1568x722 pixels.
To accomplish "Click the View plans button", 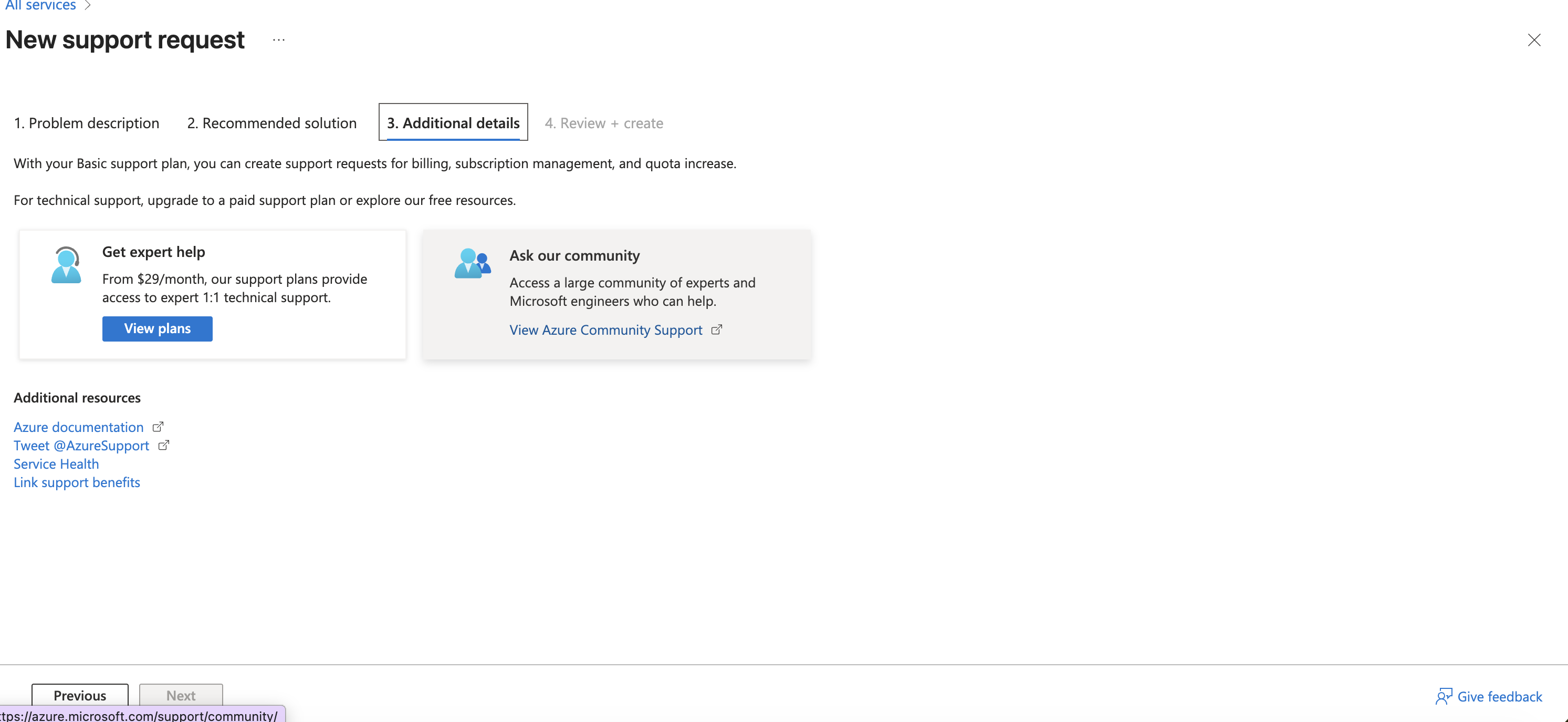I will tap(157, 328).
